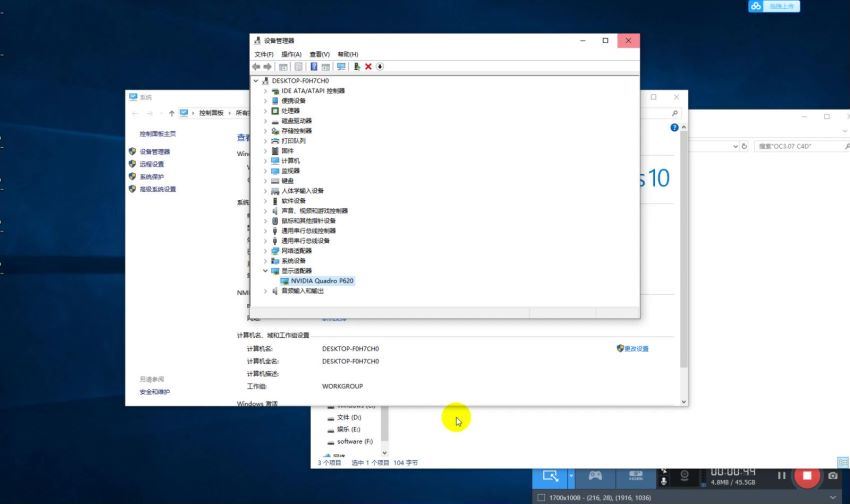The width and height of the screenshot is (850, 504).
Task: Click the update driver icon with green arrow
Action: (x=357, y=67)
